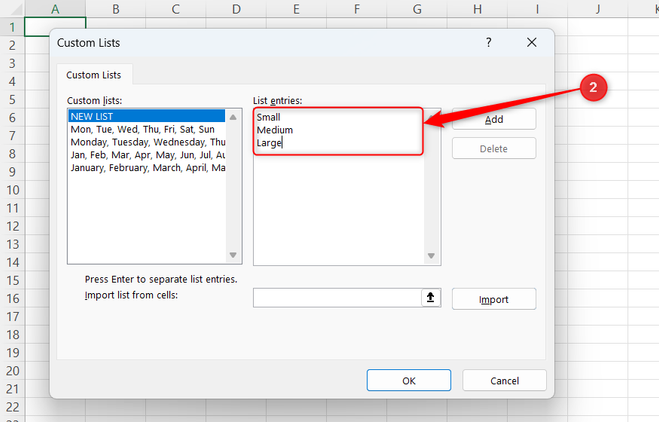Select the January, February, March list entry
Viewport: 659px width, 422px height.
pos(147,168)
